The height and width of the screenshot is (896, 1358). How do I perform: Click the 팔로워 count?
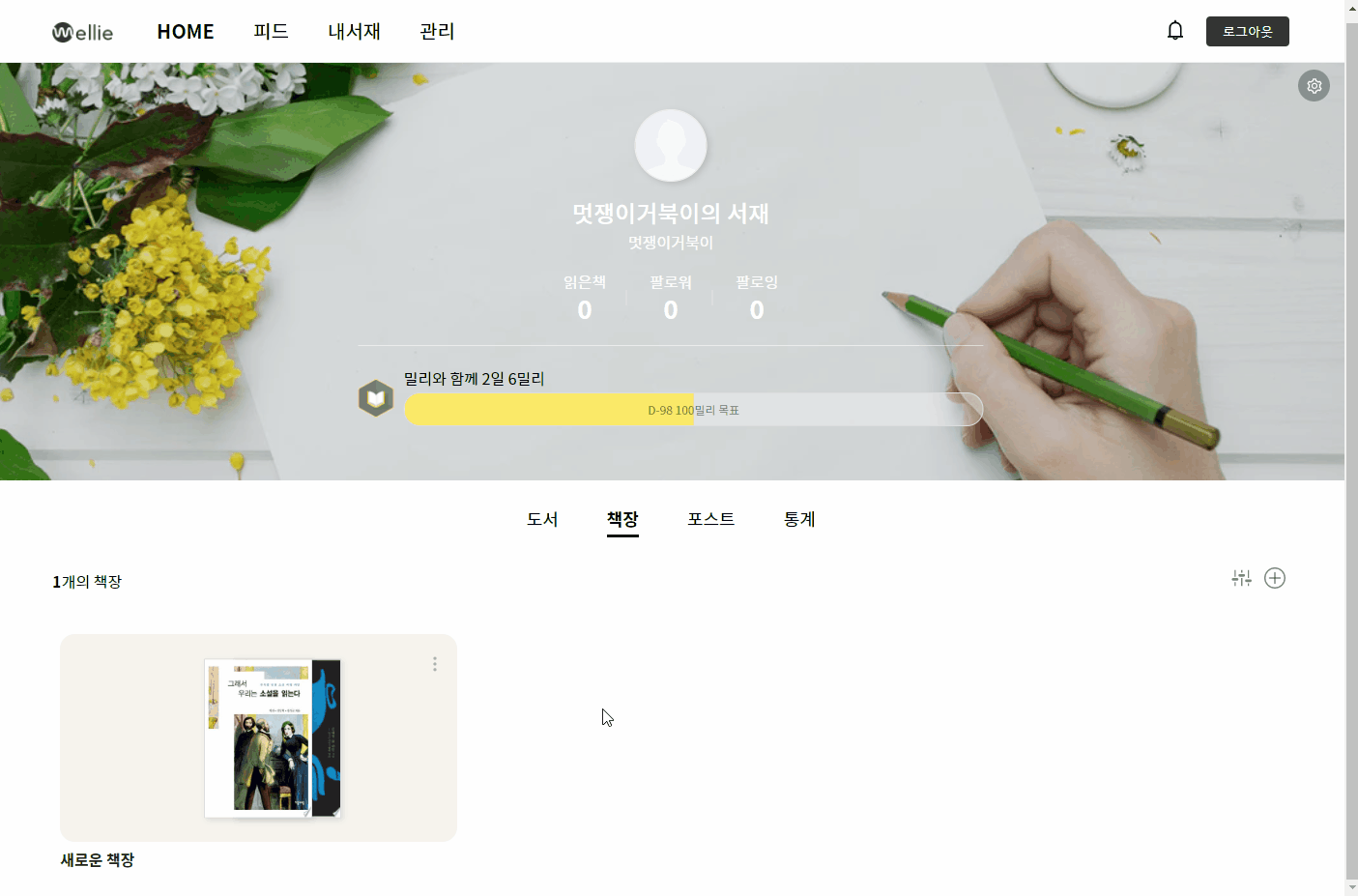(671, 298)
